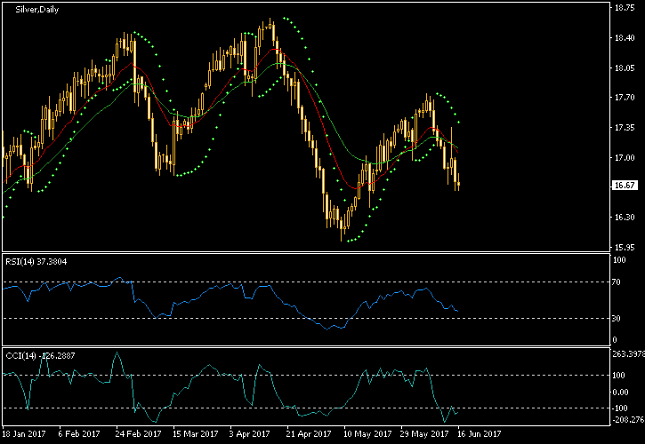645x444 pixels.
Task: Click the 29 May 2017 date label
Action: [425, 434]
